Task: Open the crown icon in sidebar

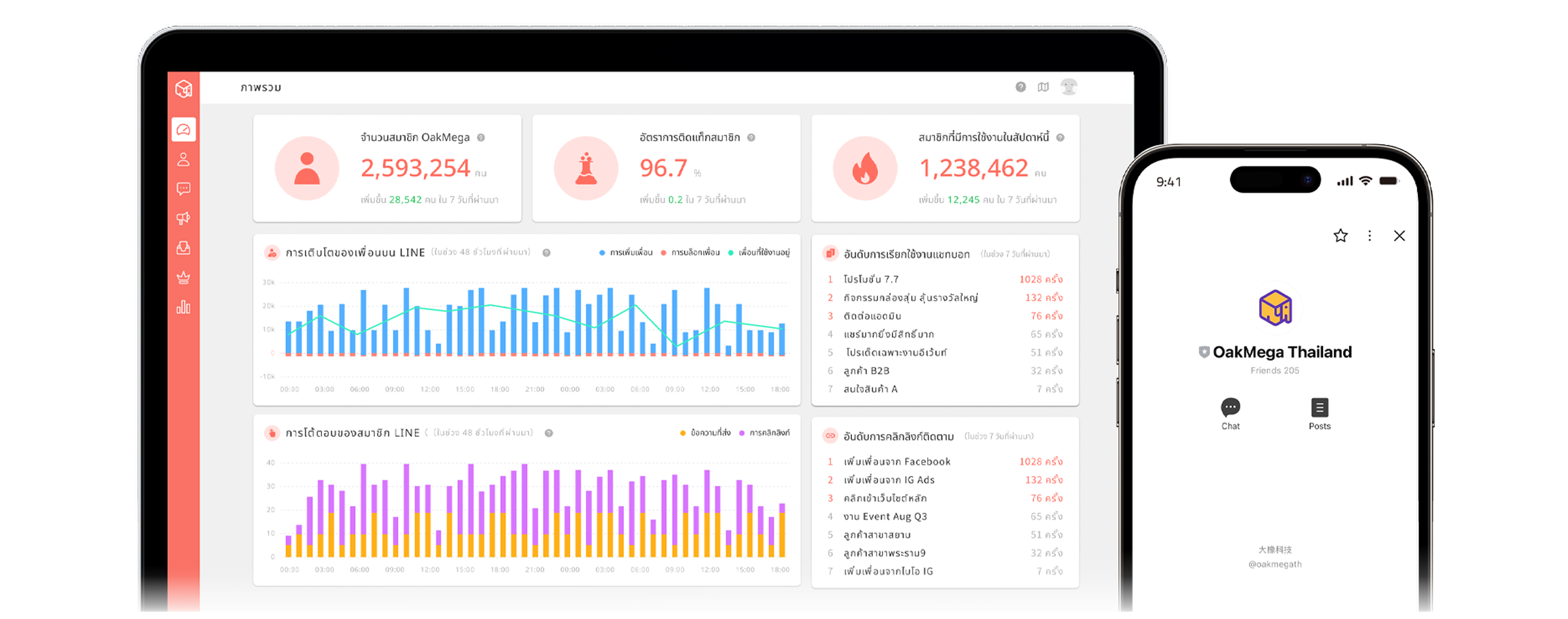Action: (184, 278)
